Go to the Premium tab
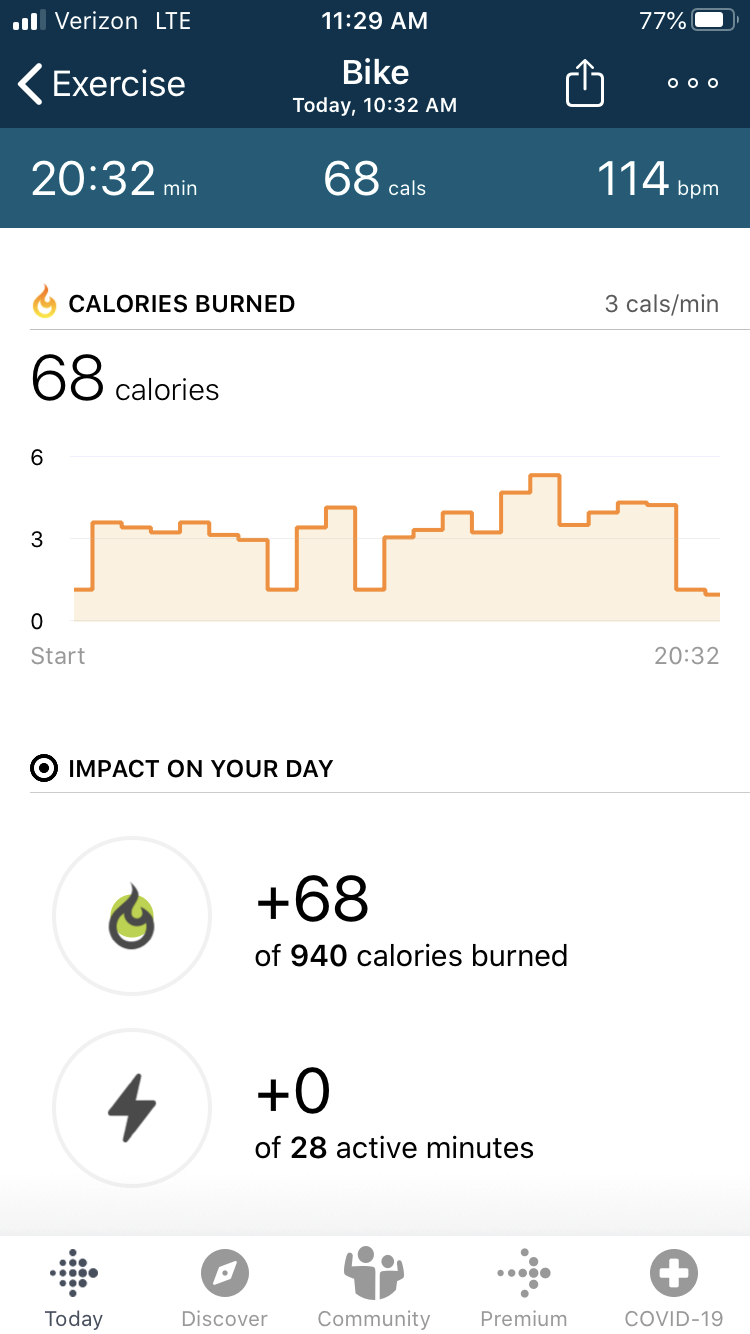The width and height of the screenshot is (750, 1334). tap(523, 1288)
